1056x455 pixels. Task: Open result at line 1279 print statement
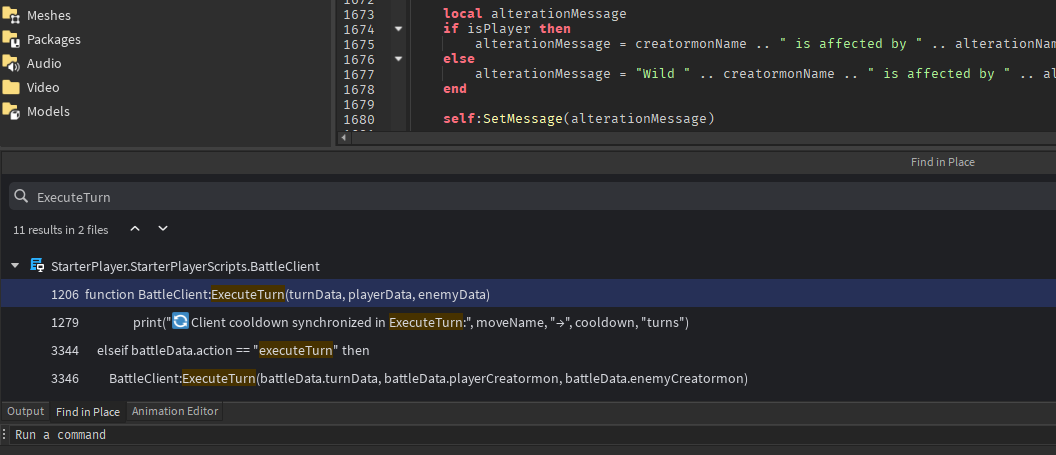[x=528, y=323]
